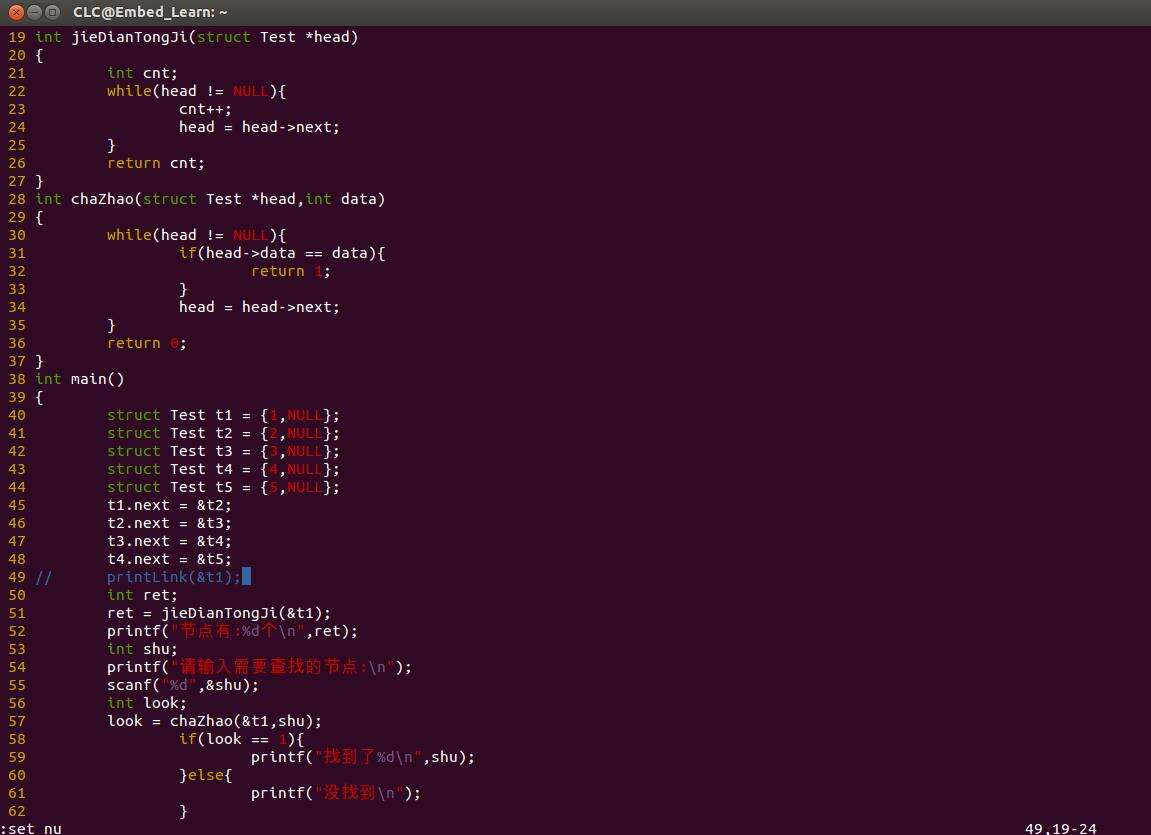Screen dimensions: 1151x835
Task: Click line number 49 in the gutter
Action: pyautogui.click(x=17, y=577)
